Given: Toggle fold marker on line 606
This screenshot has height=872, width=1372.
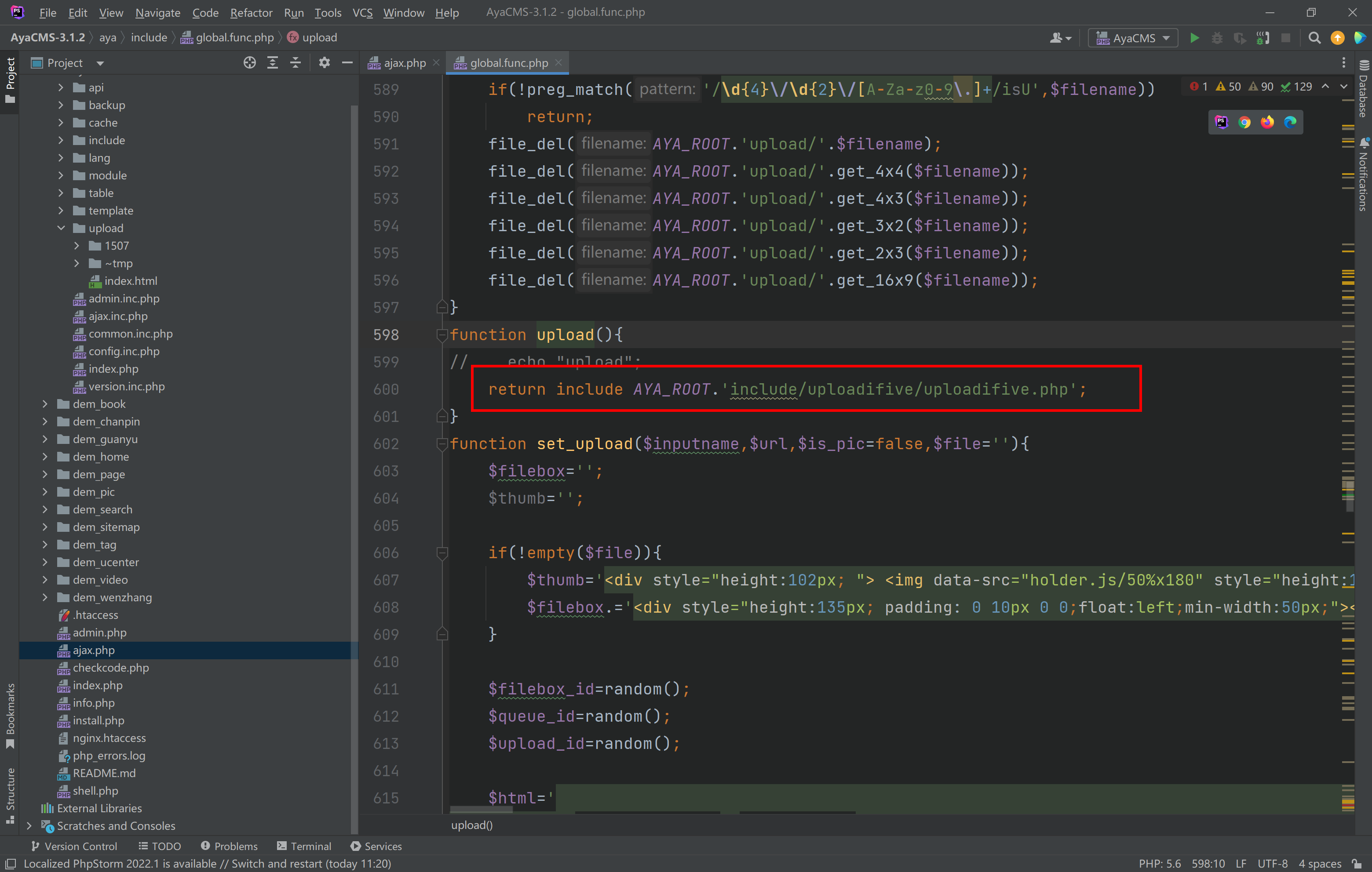Looking at the screenshot, I should [442, 552].
